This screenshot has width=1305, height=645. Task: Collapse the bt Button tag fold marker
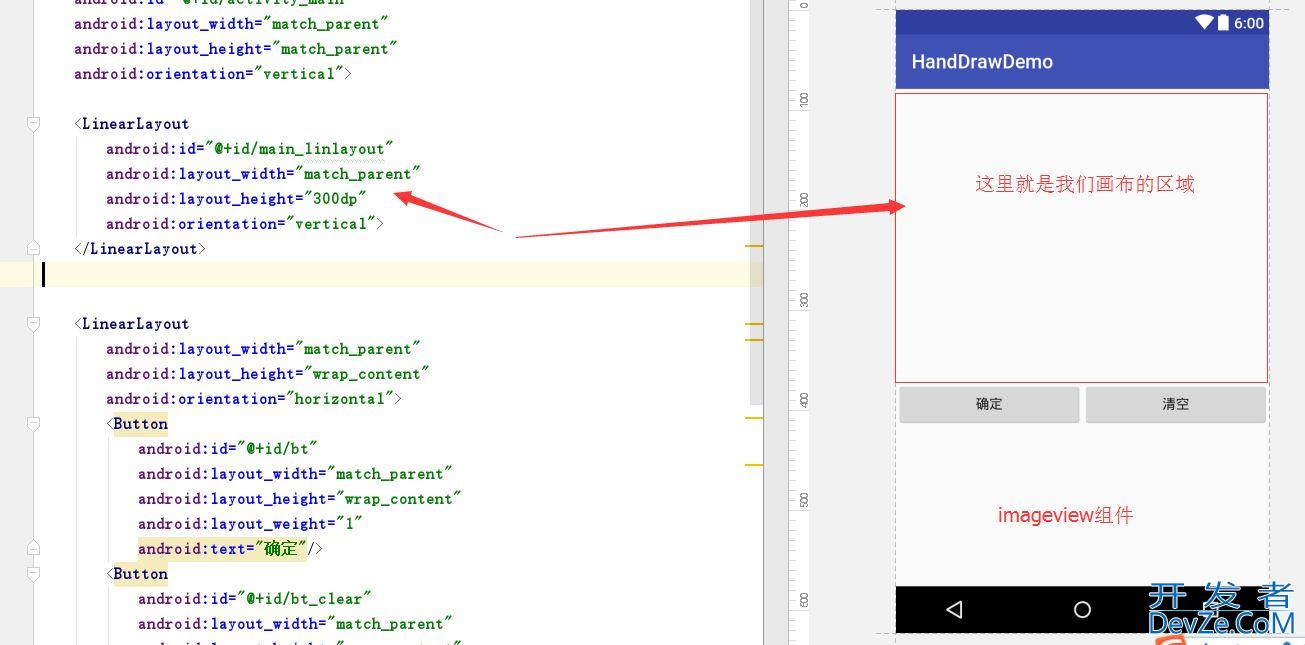click(x=33, y=424)
